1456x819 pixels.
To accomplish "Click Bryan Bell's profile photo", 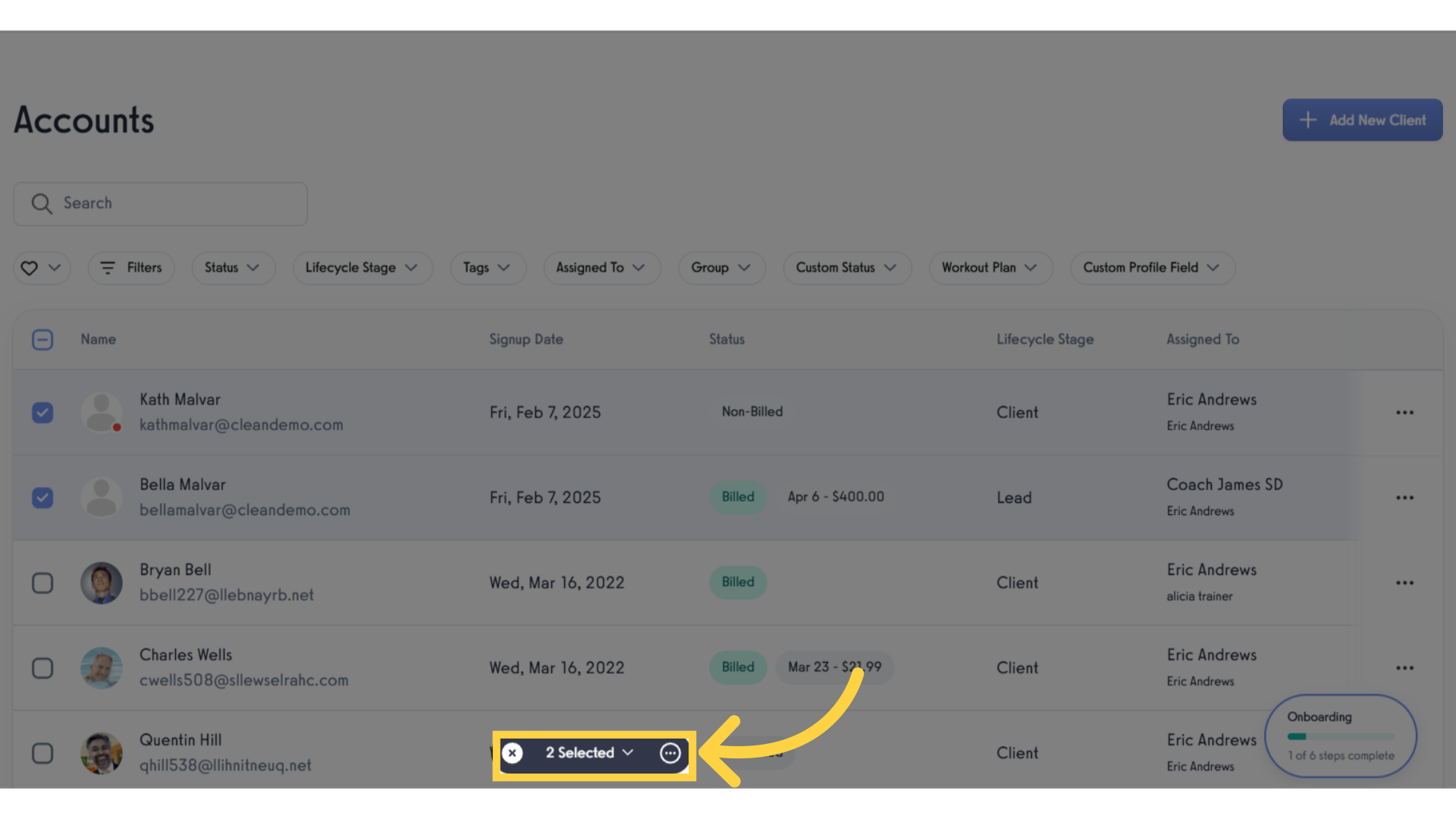I will click(102, 582).
